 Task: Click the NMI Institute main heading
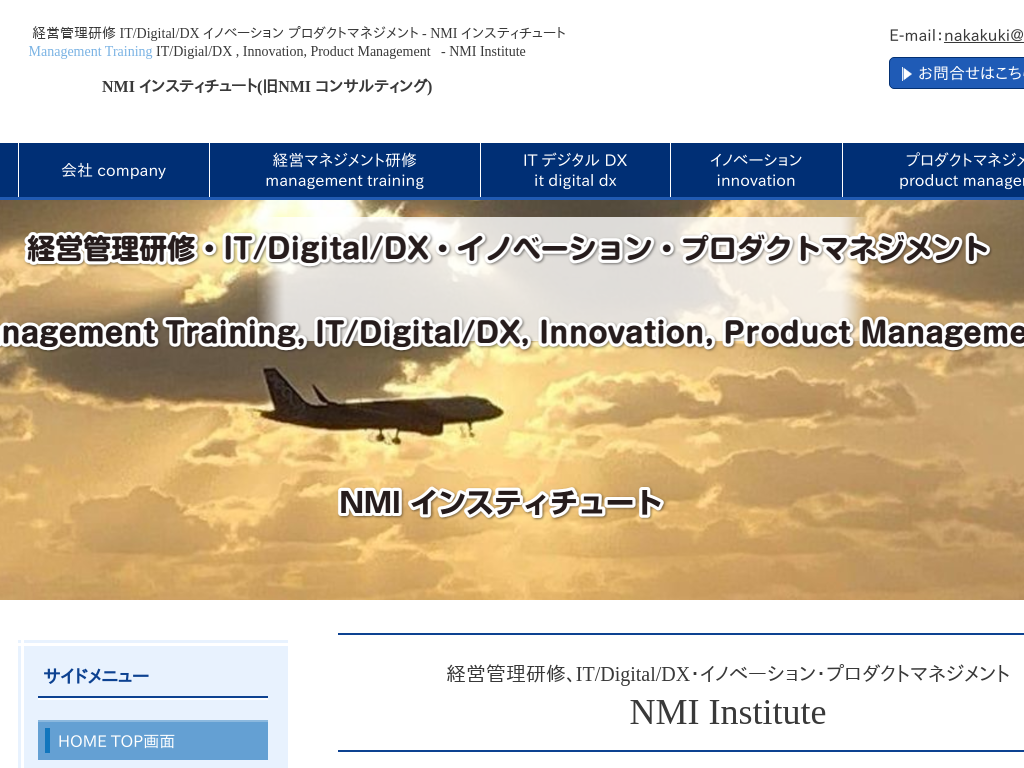click(x=727, y=712)
